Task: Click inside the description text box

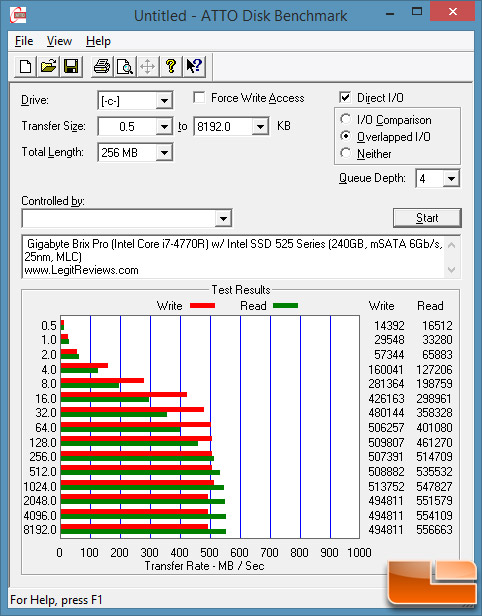Action: coord(234,257)
